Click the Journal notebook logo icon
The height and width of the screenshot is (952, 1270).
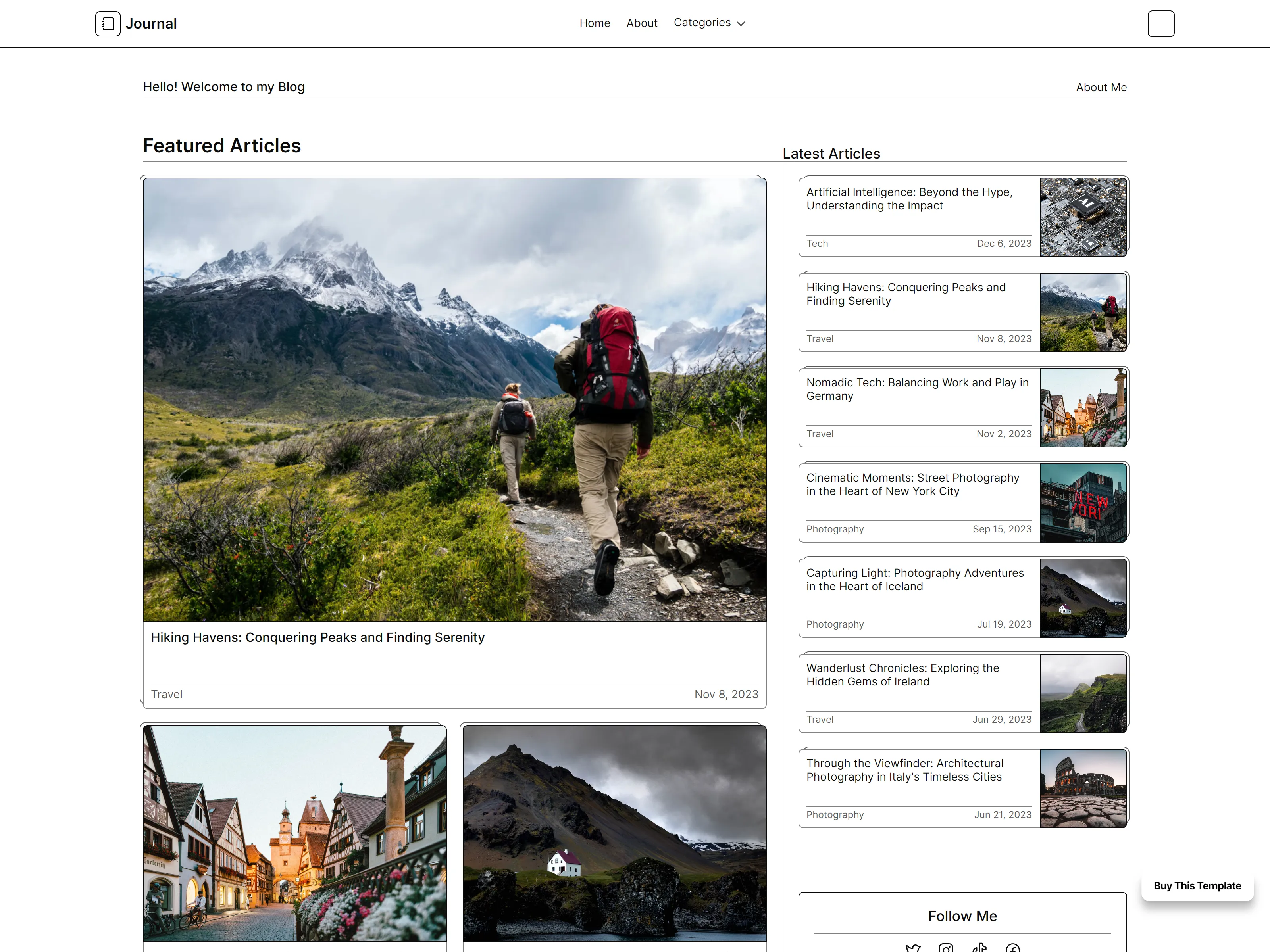click(x=108, y=23)
